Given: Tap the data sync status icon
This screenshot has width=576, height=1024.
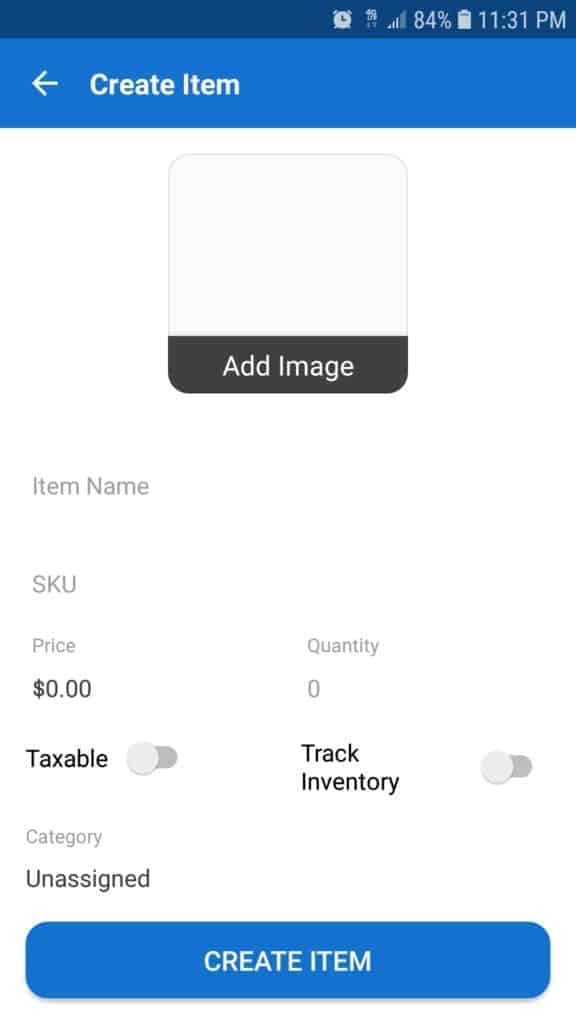Looking at the screenshot, I should [371, 20].
